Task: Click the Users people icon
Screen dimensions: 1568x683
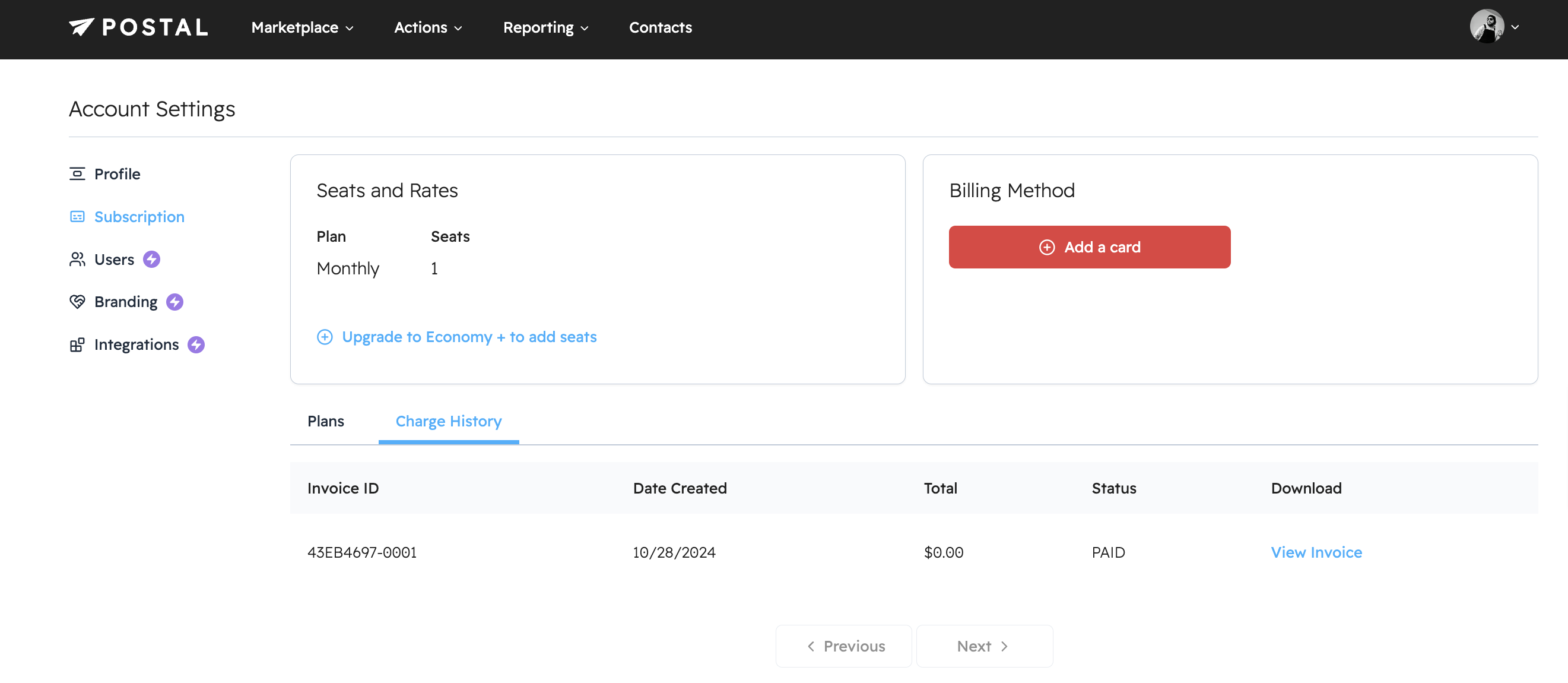Action: [77, 260]
